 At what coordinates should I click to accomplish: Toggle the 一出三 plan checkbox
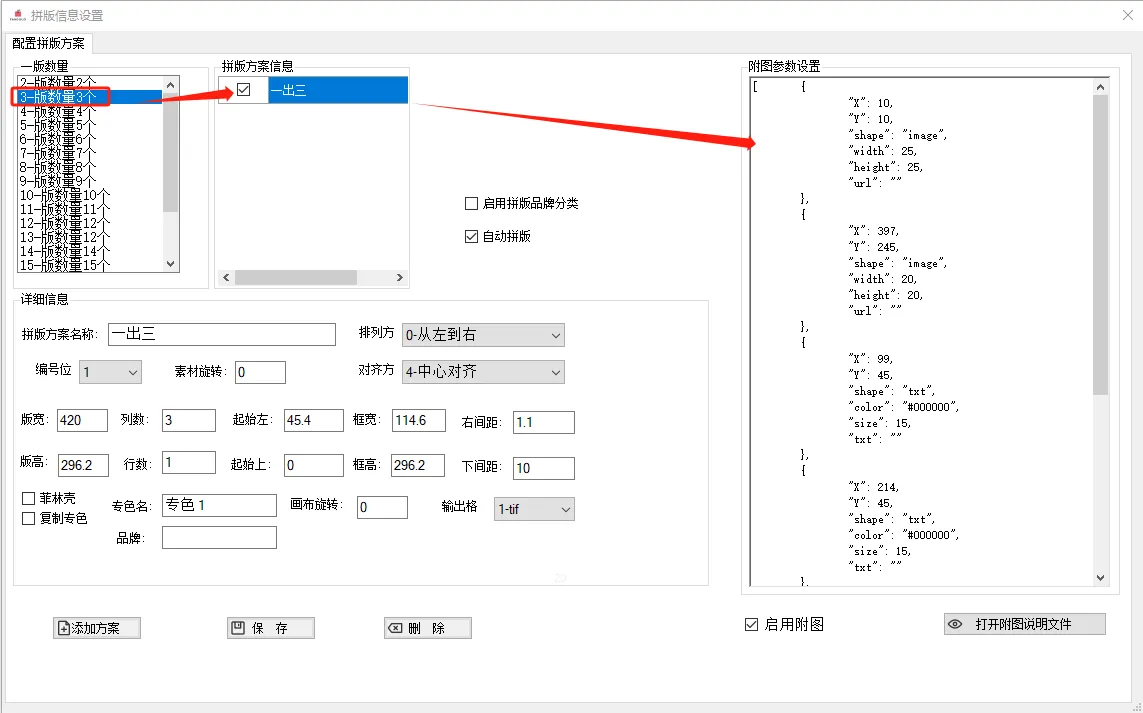(243, 90)
